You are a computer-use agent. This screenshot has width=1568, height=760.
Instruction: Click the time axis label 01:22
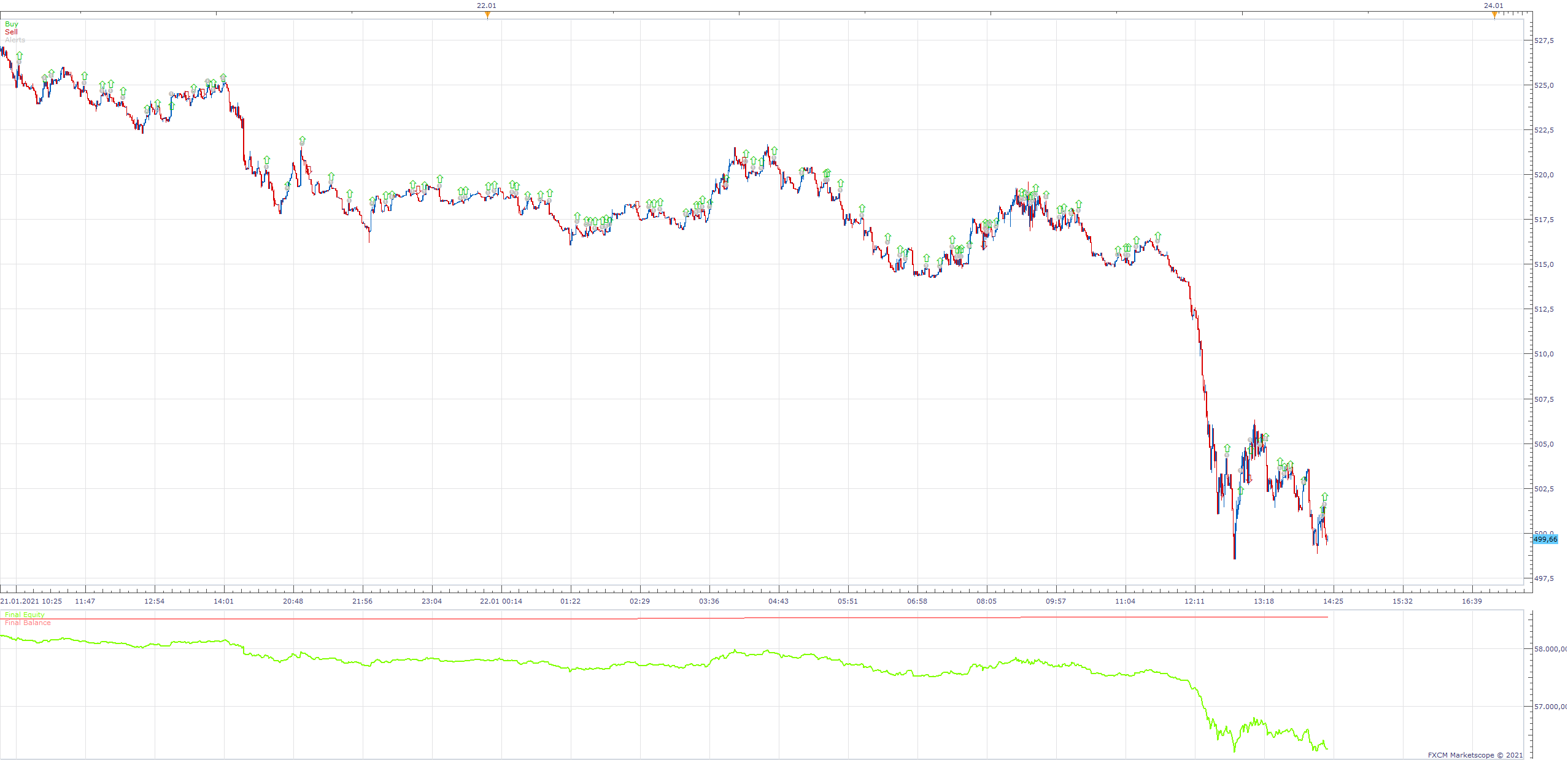click(570, 601)
